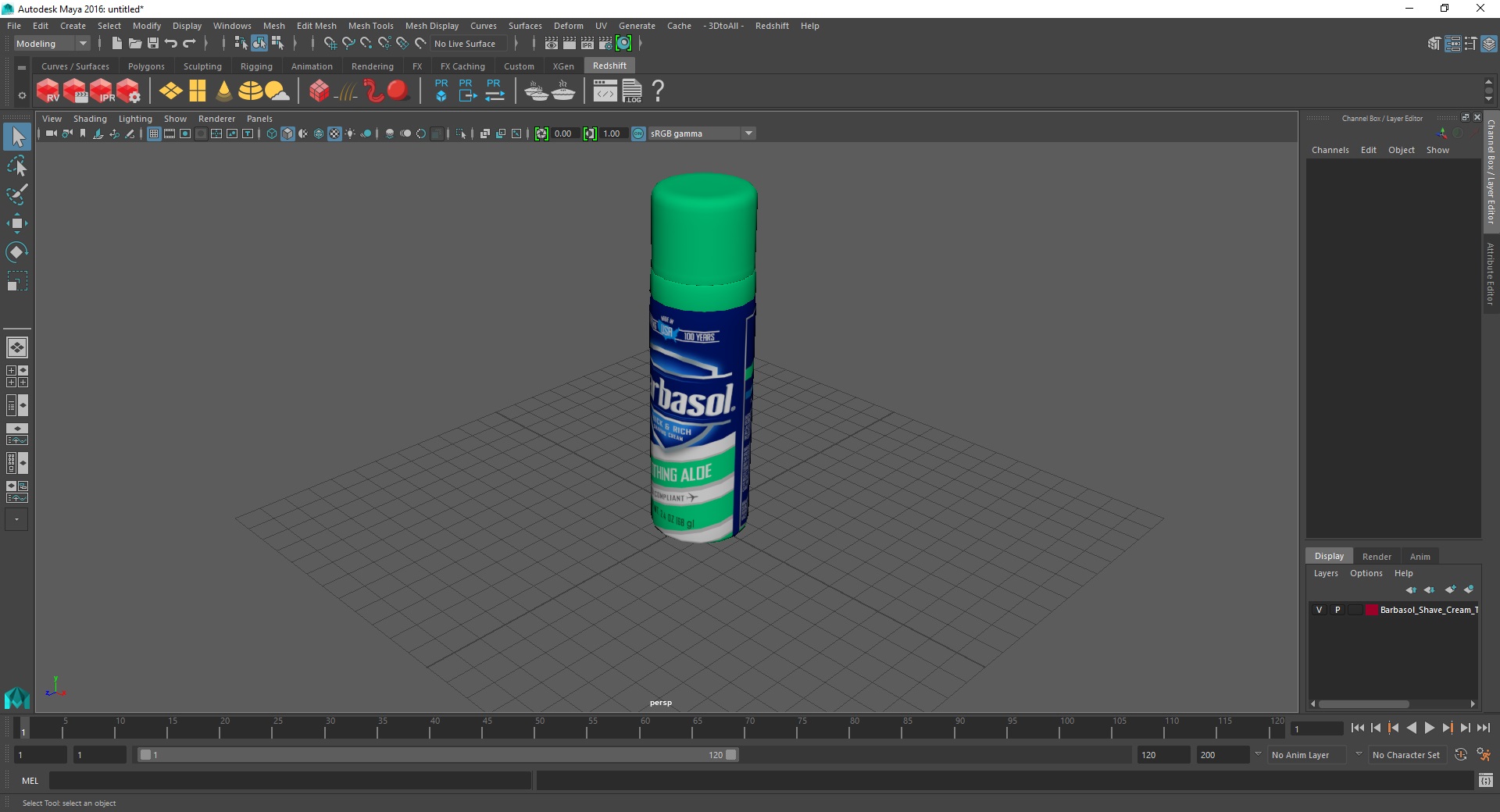Open Redshift help question mark icon
Image resolution: width=1500 pixels, height=812 pixels.
point(659,91)
